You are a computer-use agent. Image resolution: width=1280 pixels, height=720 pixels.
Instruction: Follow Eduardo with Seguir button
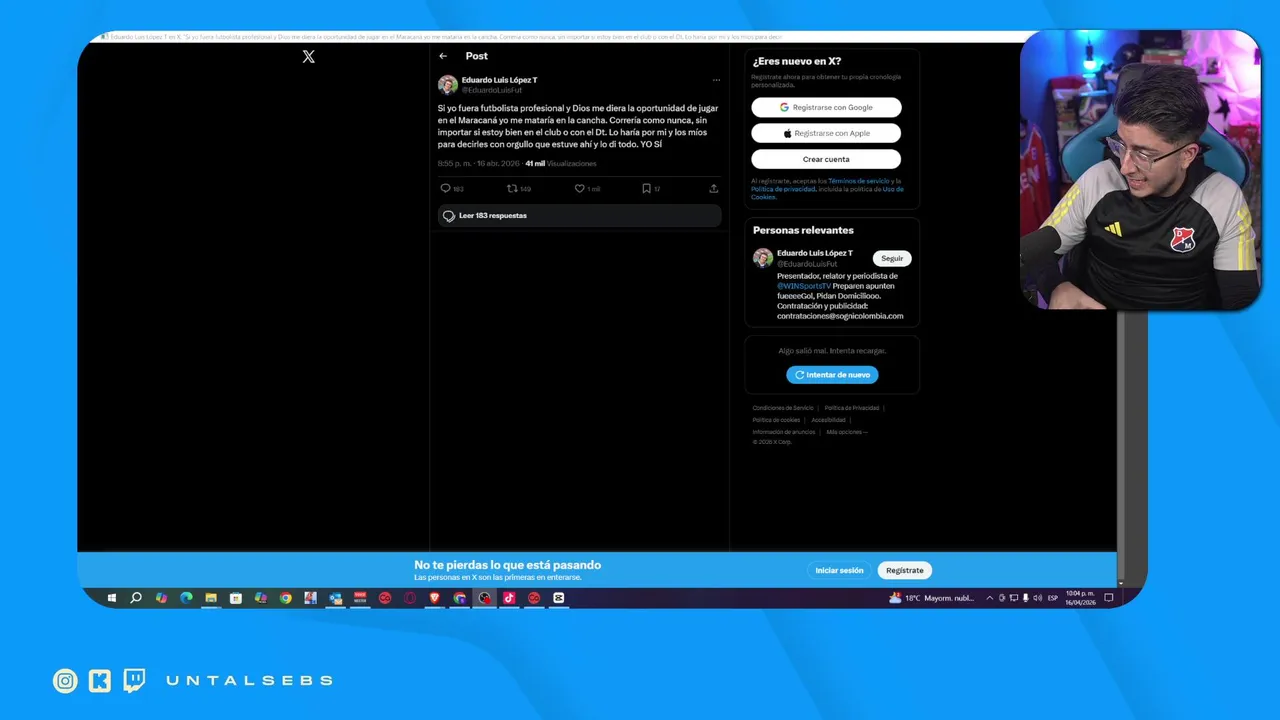[892, 258]
